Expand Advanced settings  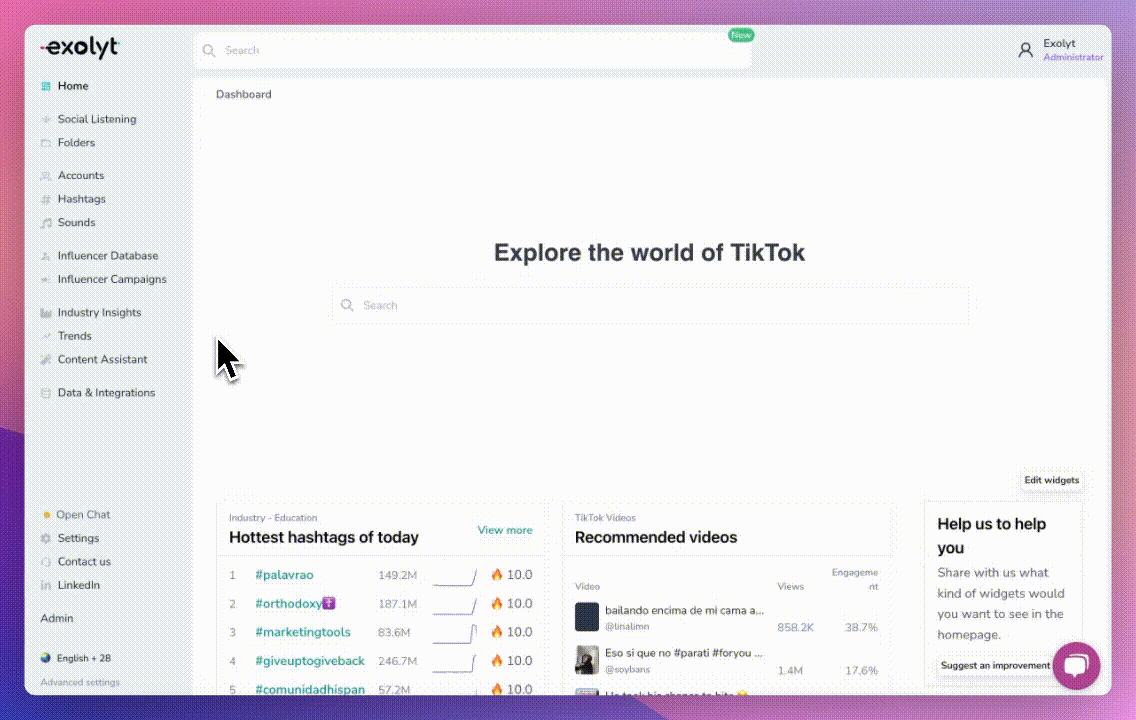tap(80, 682)
